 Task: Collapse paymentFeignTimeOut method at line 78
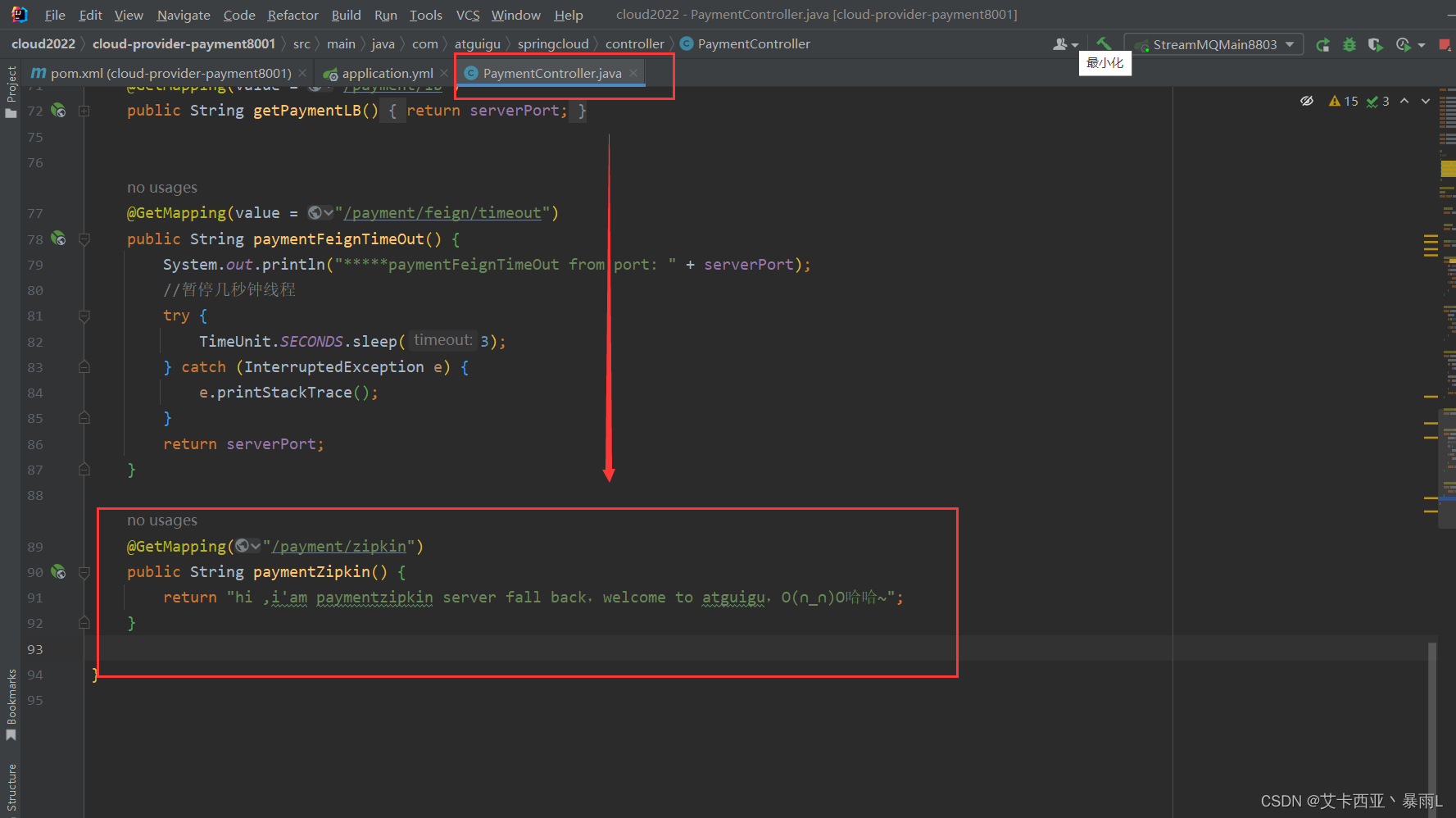point(84,239)
